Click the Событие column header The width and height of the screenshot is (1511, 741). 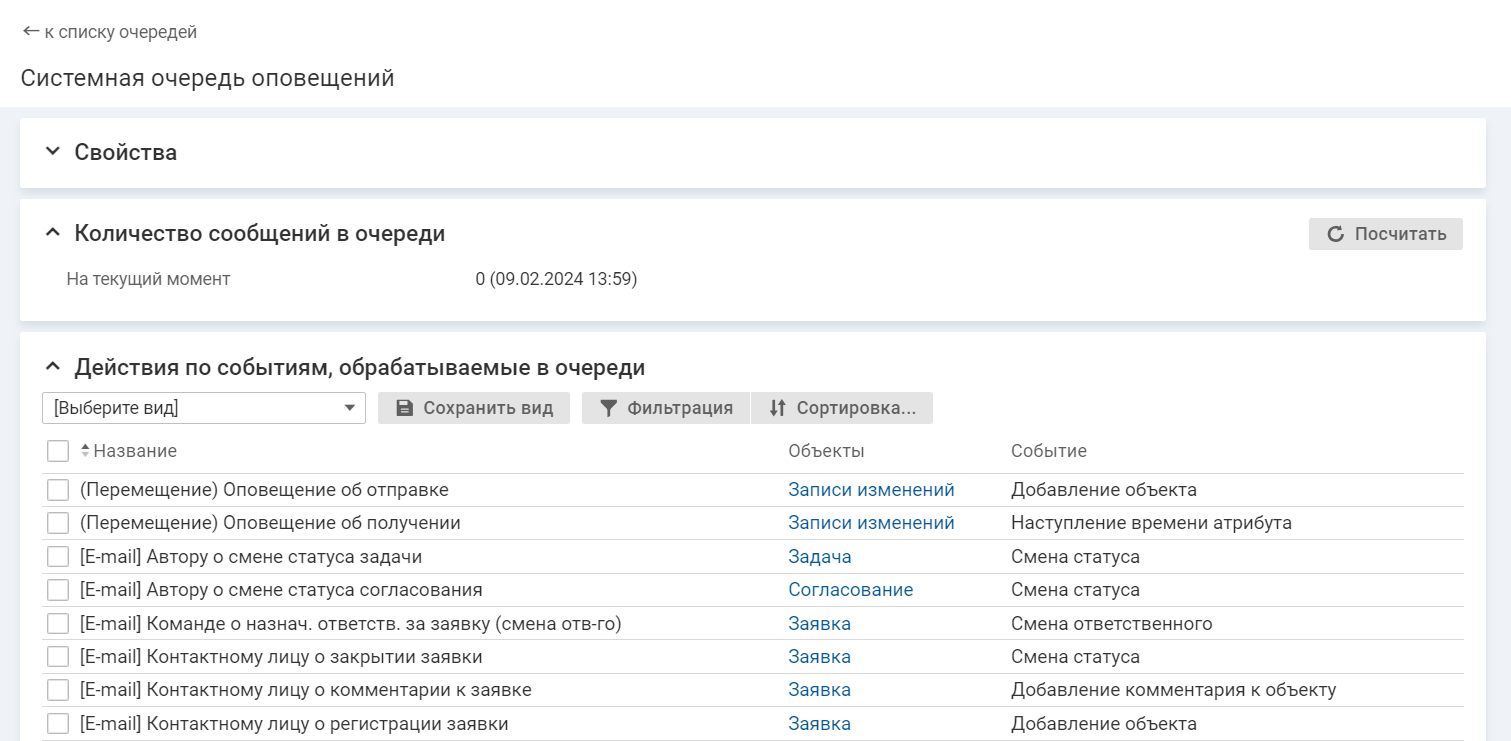[1048, 451]
